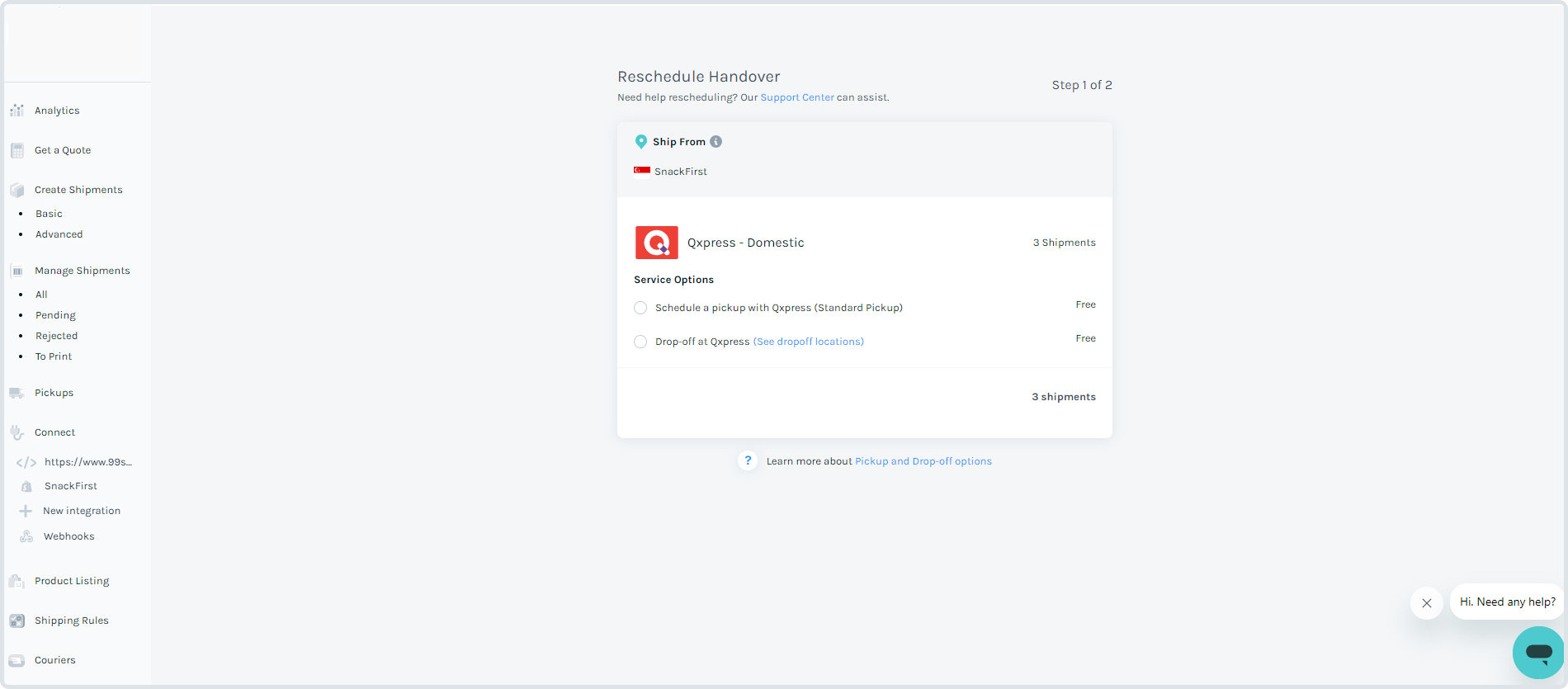Open Advanced shipment creation
Image resolution: width=1568 pixels, height=689 pixels.
click(x=59, y=234)
